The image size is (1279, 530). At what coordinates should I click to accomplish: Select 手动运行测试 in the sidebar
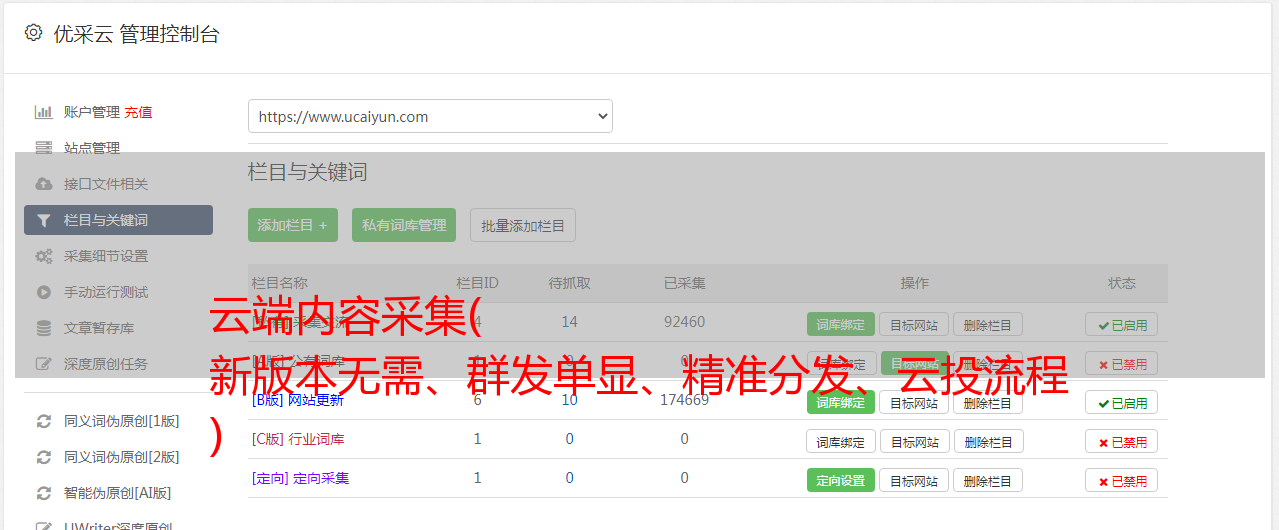(x=106, y=292)
